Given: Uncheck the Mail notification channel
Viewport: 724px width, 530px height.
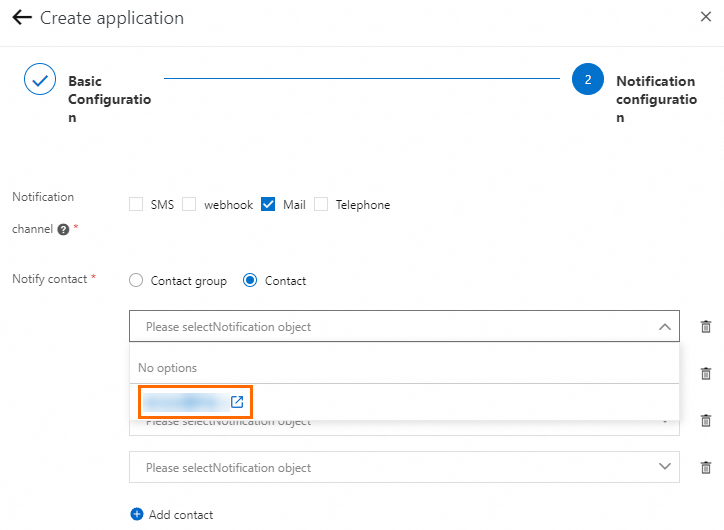Looking at the screenshot, I should coord(268,205).
